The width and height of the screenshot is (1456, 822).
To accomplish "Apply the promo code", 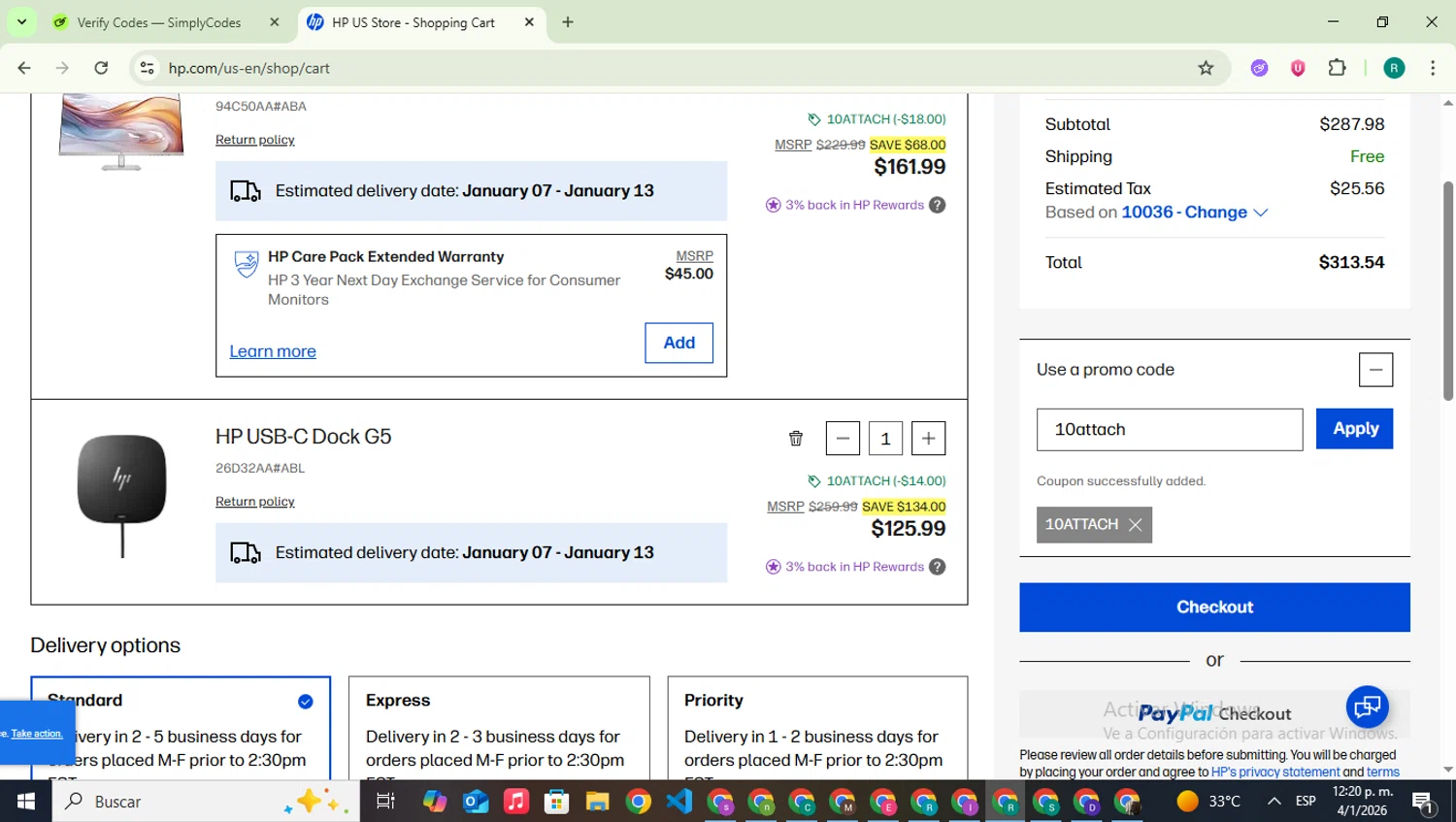I will click(1354, 429).
